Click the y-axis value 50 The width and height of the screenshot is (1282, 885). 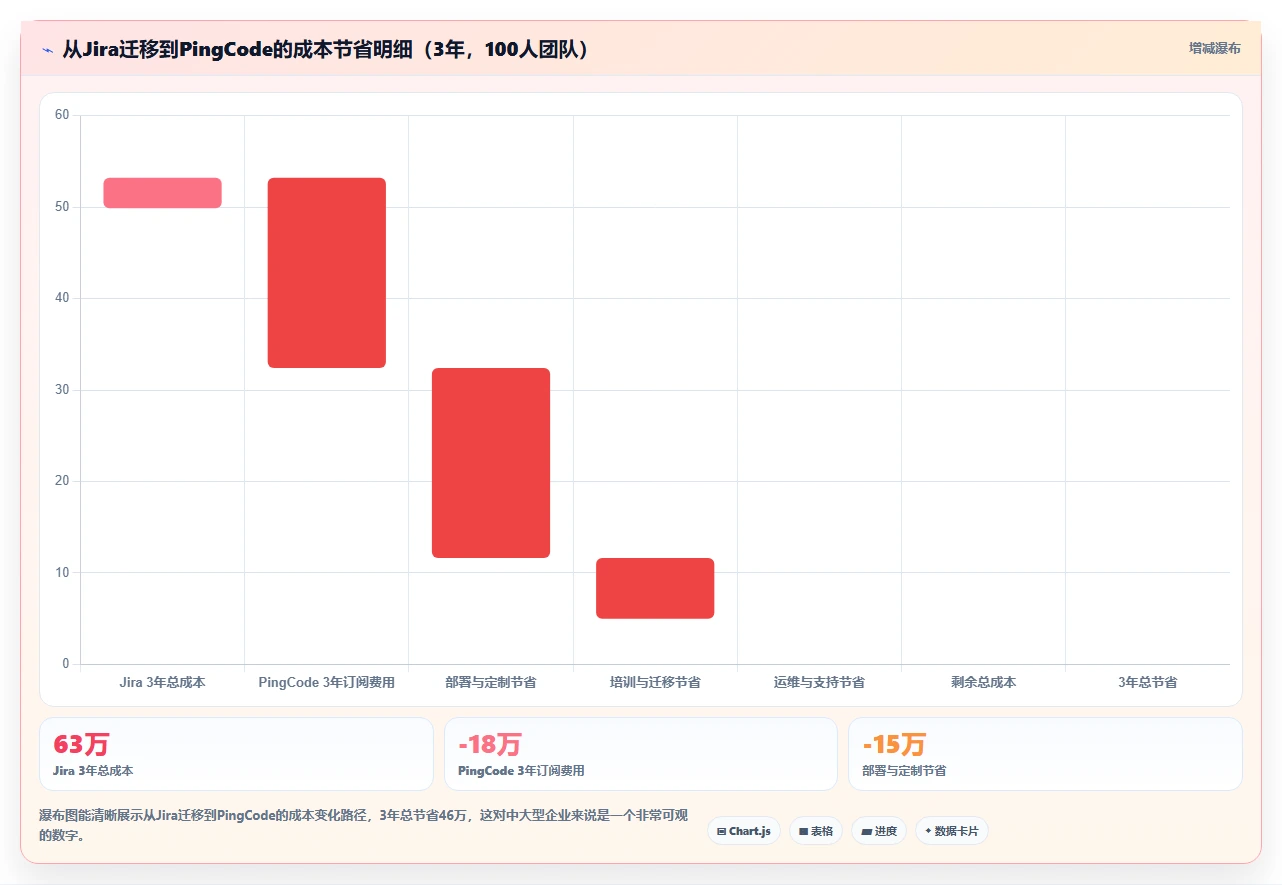pos(62,207)
